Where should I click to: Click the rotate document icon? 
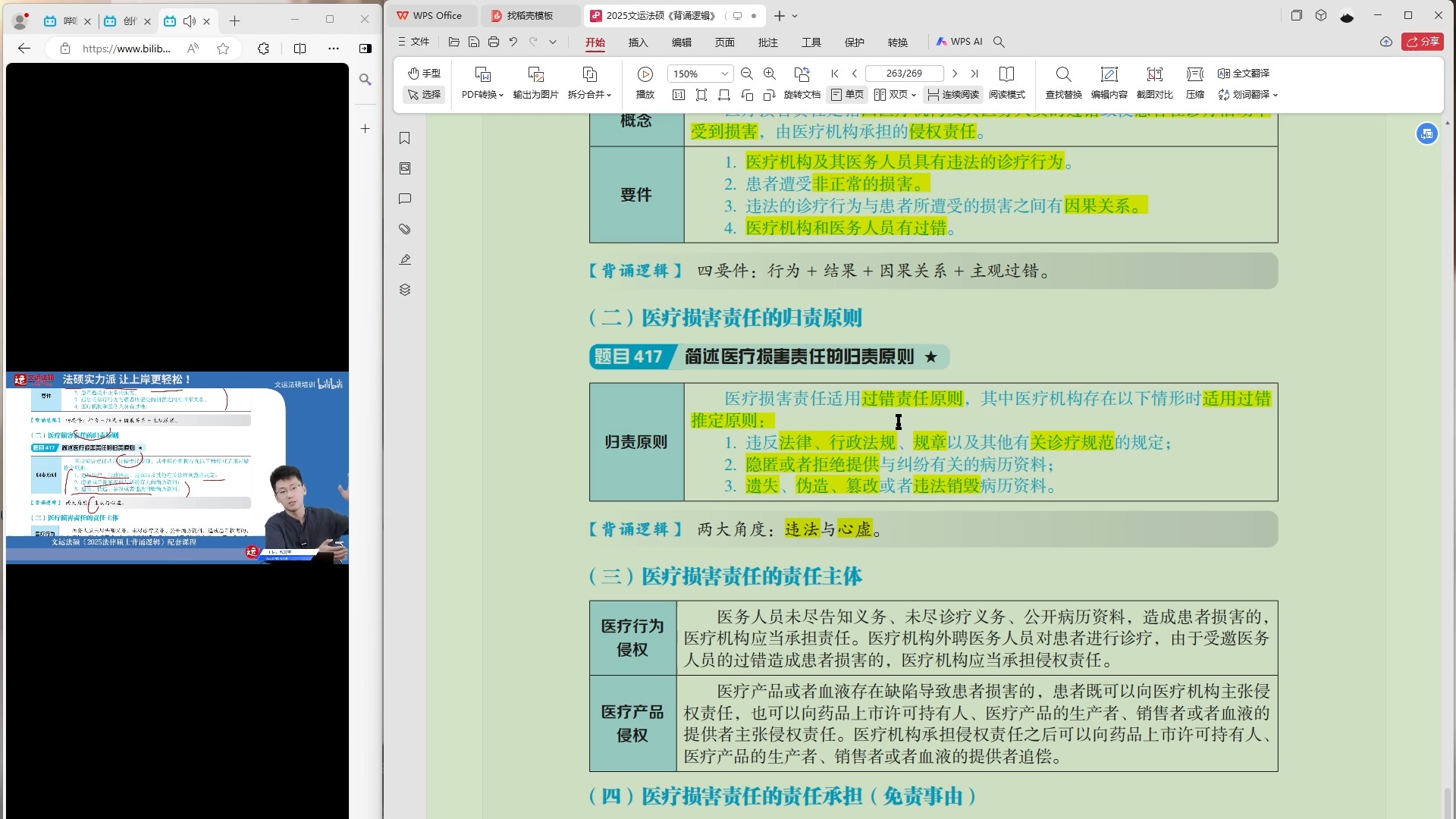pos(802,74)
